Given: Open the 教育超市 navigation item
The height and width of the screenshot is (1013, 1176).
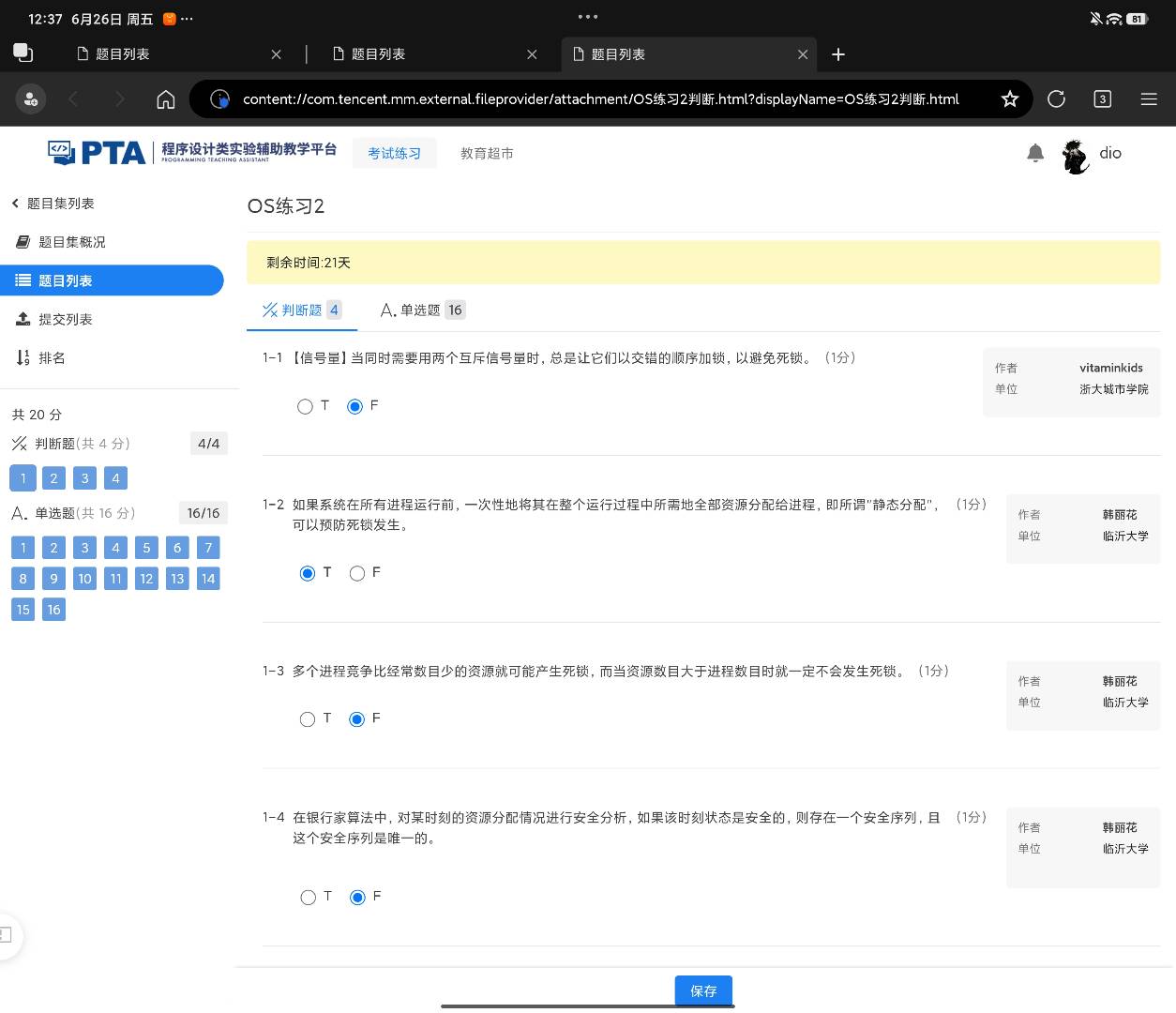Looking at the screenshot, I should point(487,153).
